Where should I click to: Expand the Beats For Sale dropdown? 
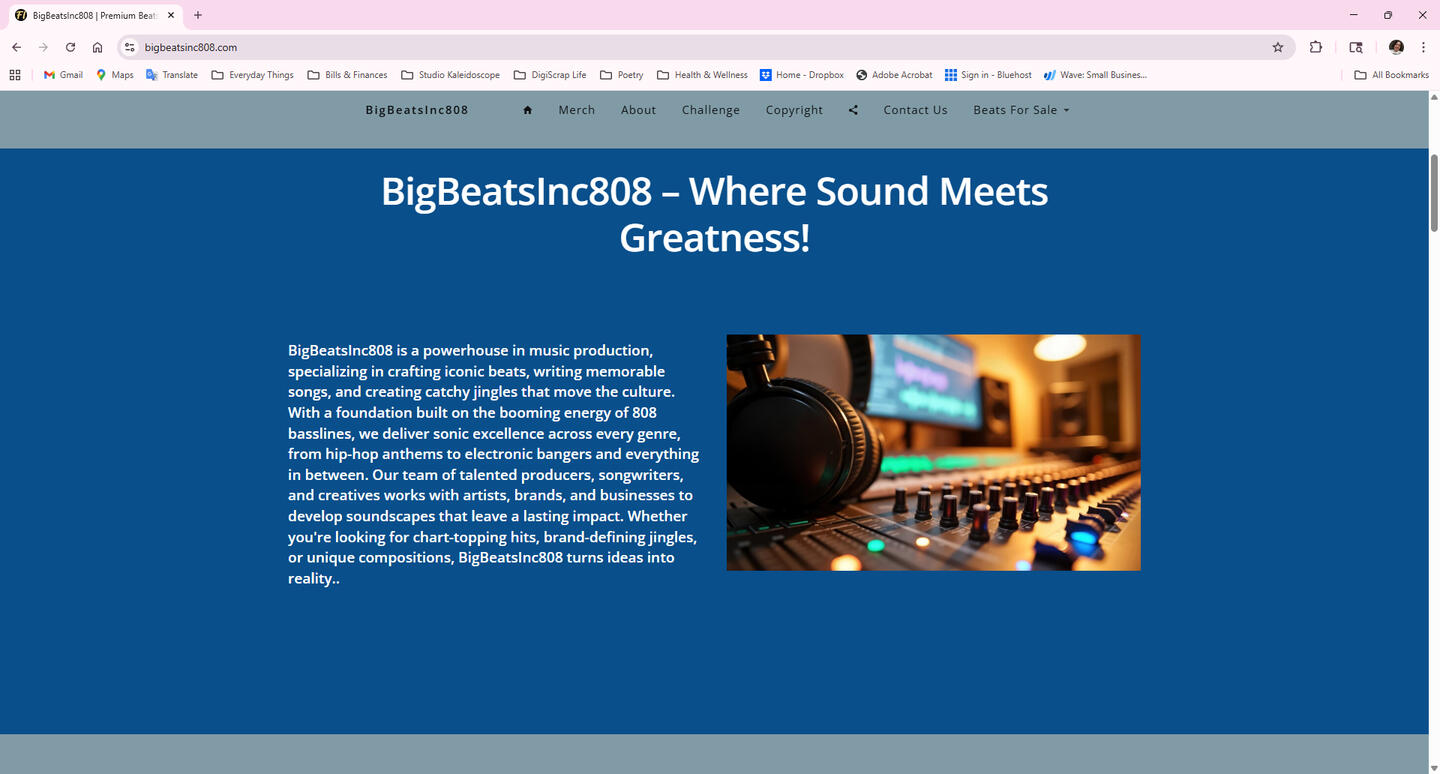pyautogui.click(x=1021, y=110)
